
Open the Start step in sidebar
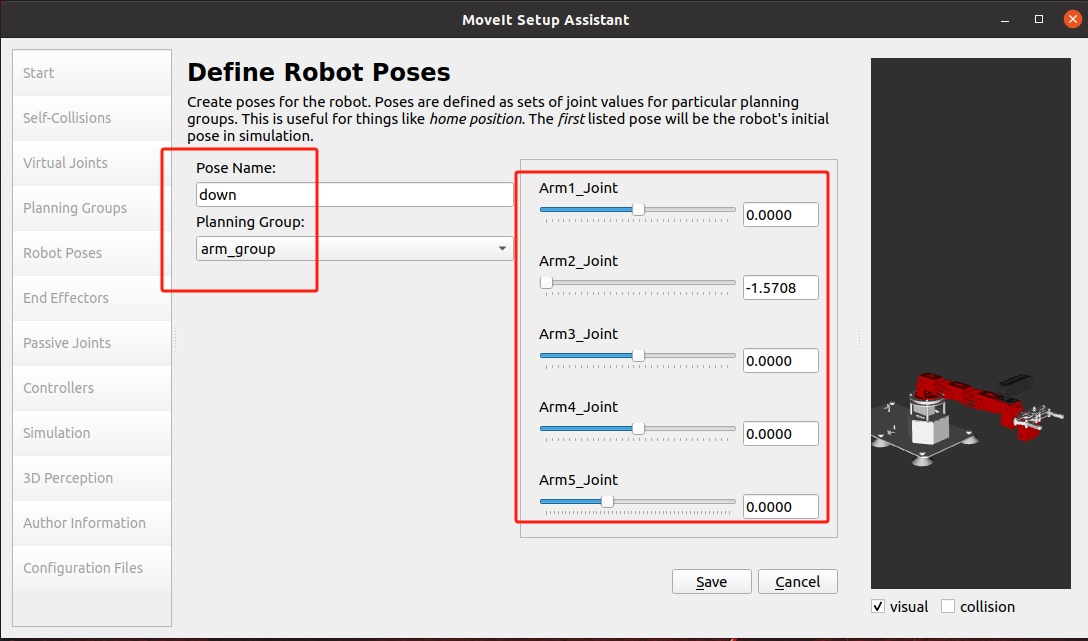[92, 73]
